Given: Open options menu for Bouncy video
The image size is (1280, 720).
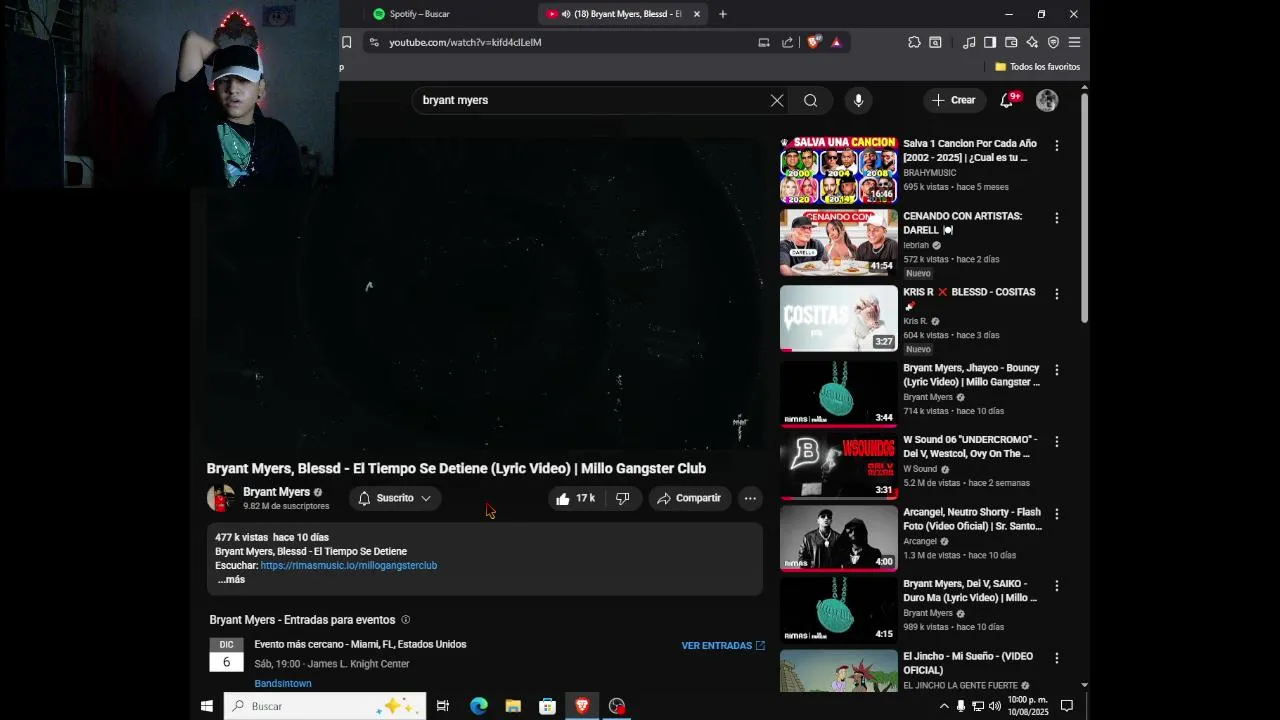Looking at the screenshot, I should coord(1056,370).
